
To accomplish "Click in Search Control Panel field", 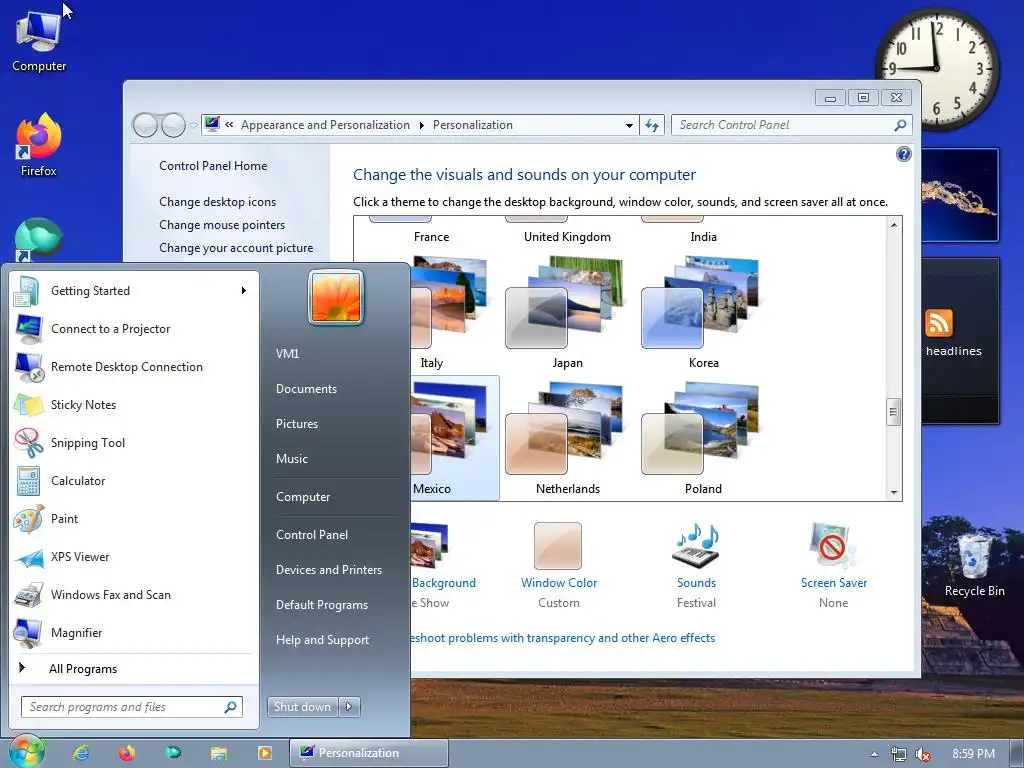I will tap(782, 125).
